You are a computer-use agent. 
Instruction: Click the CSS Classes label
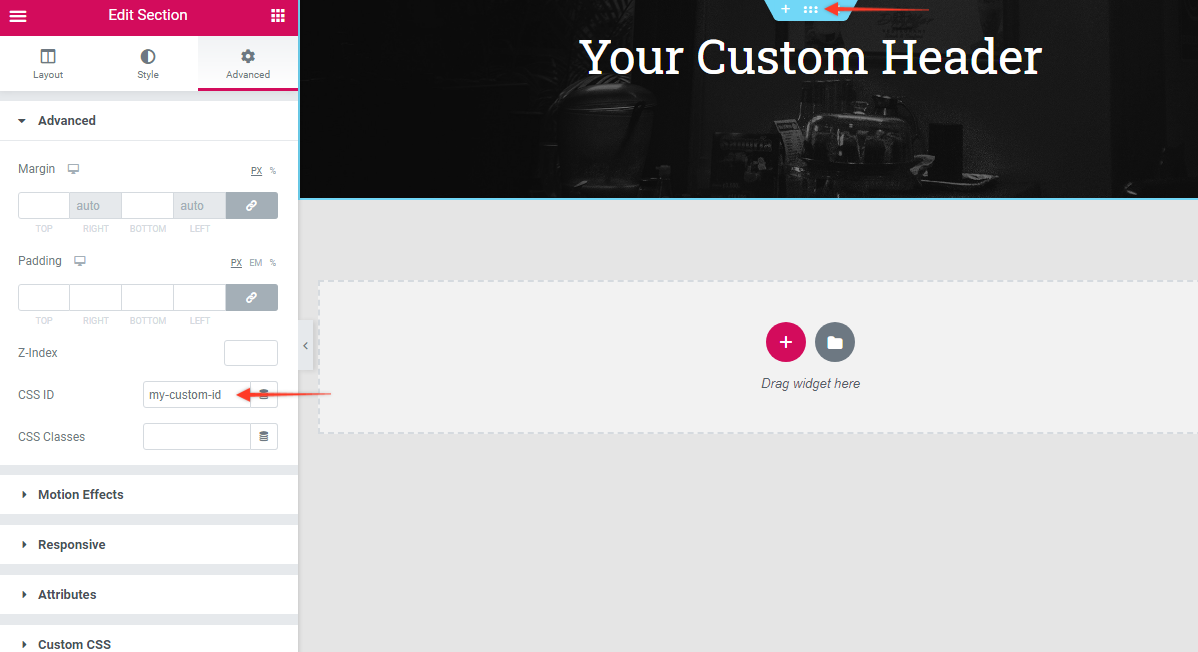tap(51, 437)
